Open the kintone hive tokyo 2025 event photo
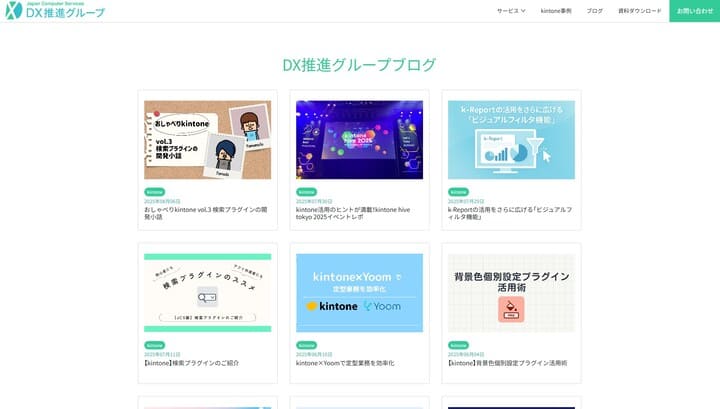The height and width of the screenshot is (409, 720). click(359, 139)
